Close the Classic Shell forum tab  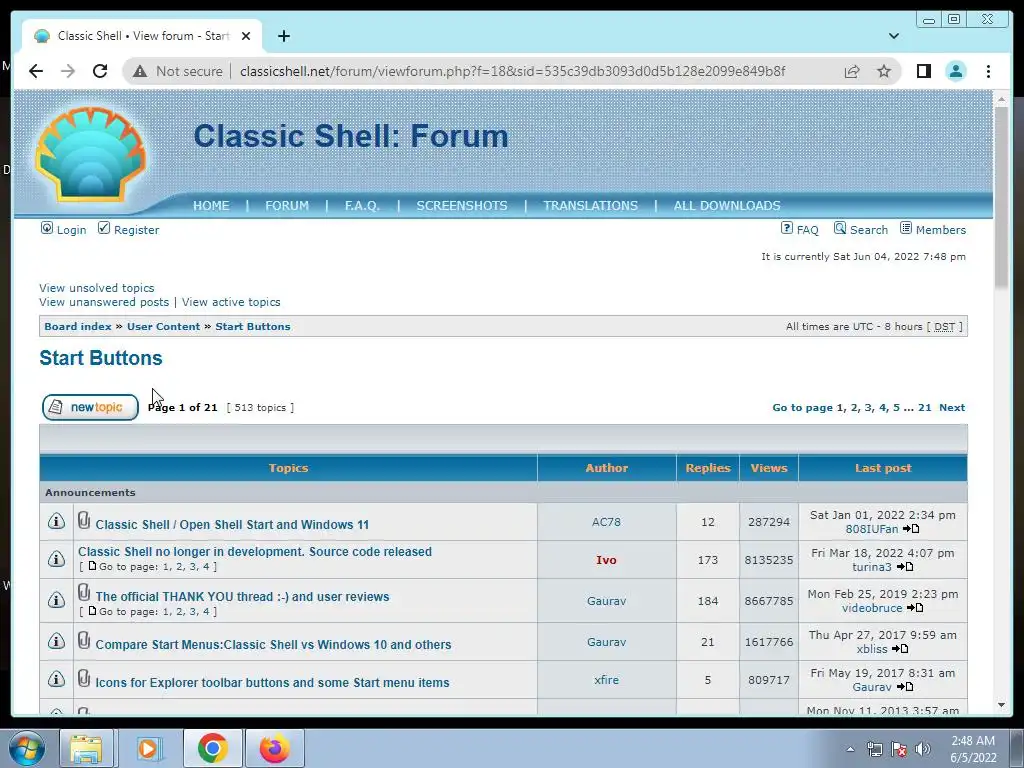(246, 36)
